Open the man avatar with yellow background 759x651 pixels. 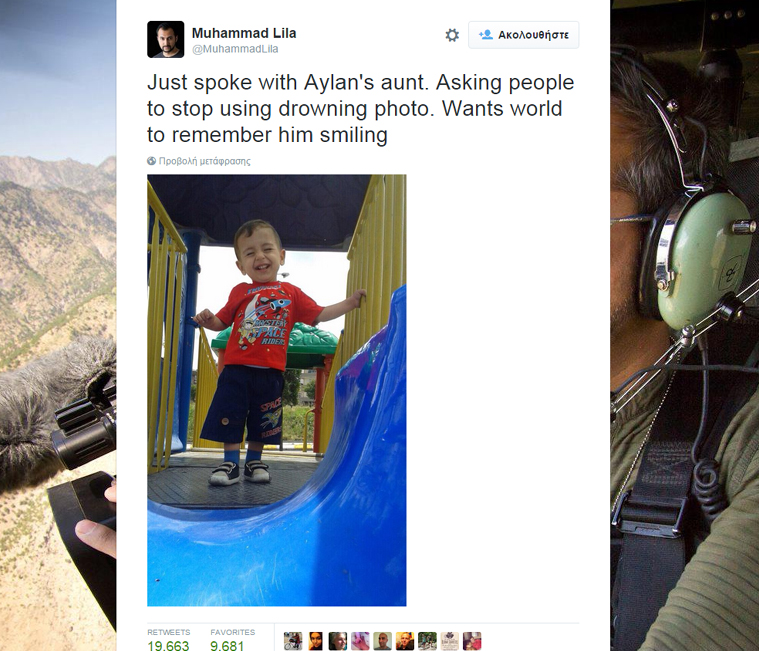(405, 641)
